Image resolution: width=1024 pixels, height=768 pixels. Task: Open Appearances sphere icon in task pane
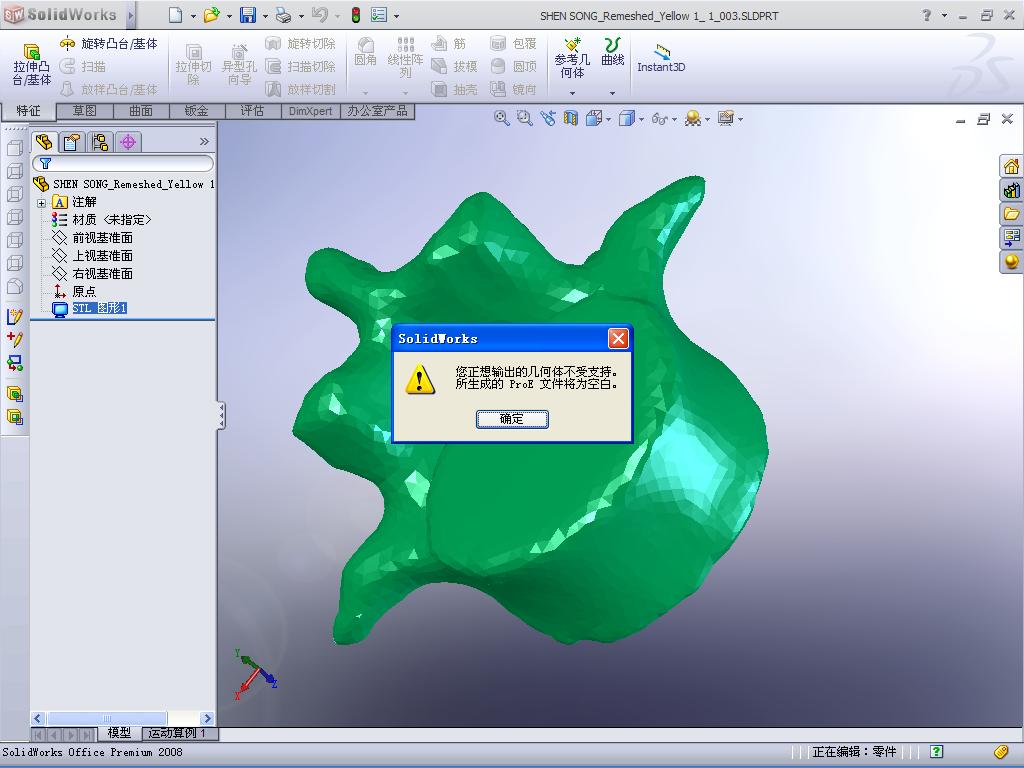pyautogui.click(x=1012, y=261)
